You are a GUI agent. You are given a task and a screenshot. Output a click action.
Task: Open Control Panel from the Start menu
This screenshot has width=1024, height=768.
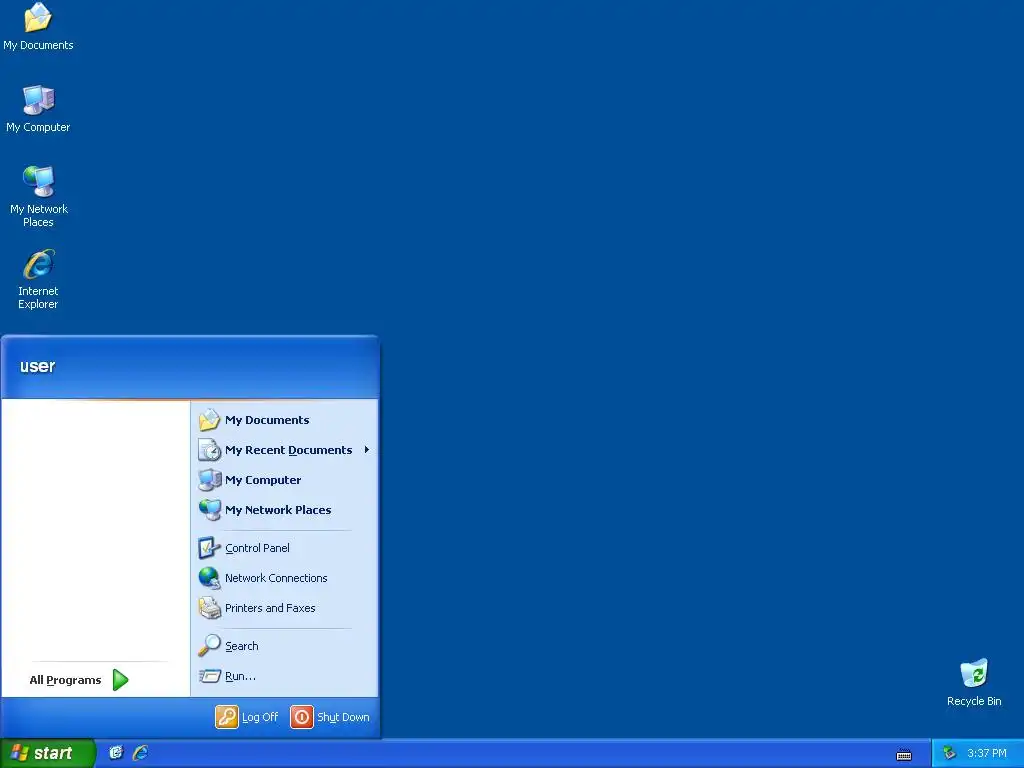[x=284, y=548]
